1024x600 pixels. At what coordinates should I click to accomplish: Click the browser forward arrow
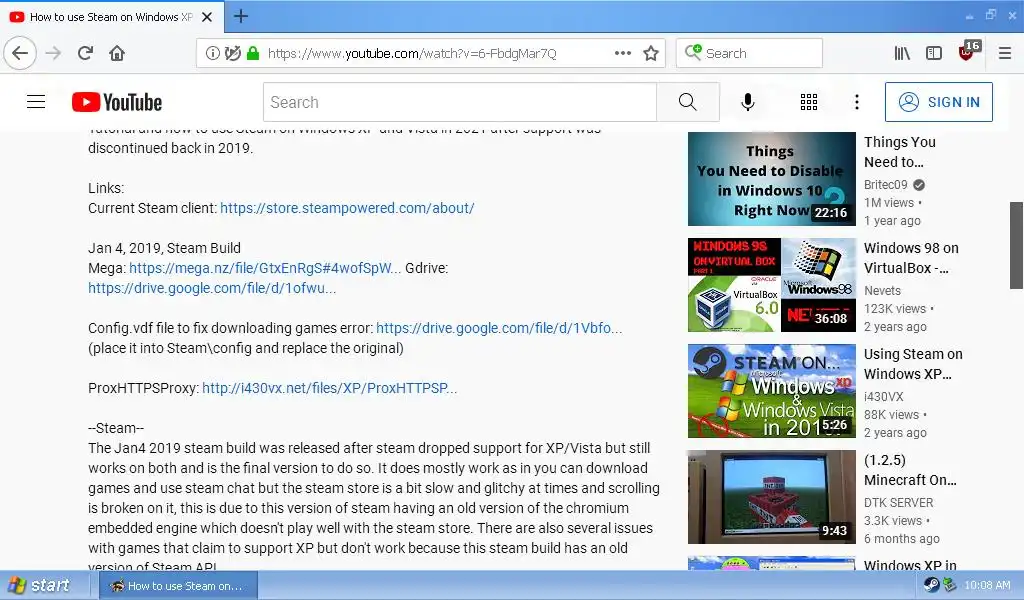[x=53, y=53]
